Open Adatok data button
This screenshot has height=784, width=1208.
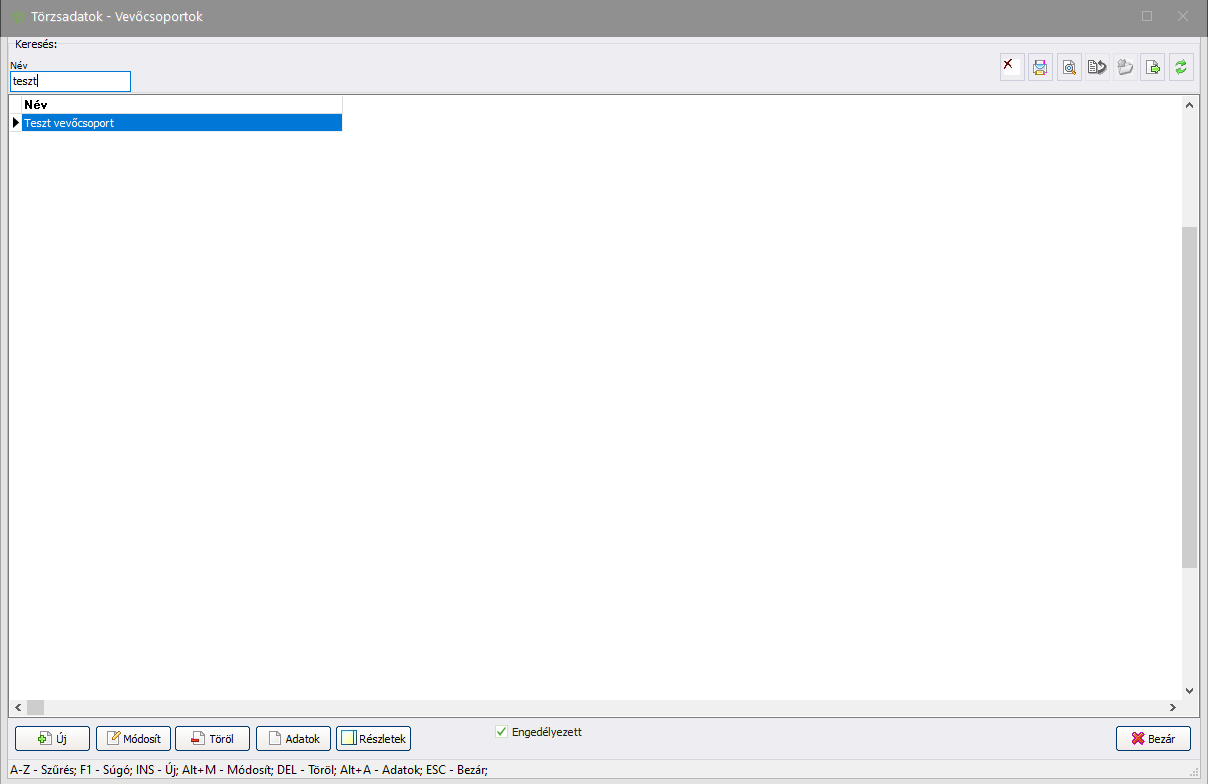click(x=293, y=738)
